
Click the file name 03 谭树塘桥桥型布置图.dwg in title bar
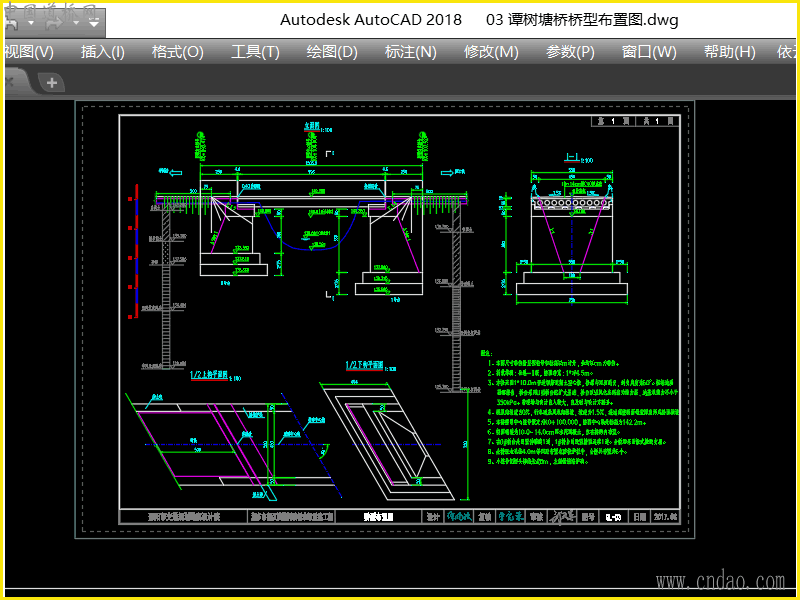point(582,20)
